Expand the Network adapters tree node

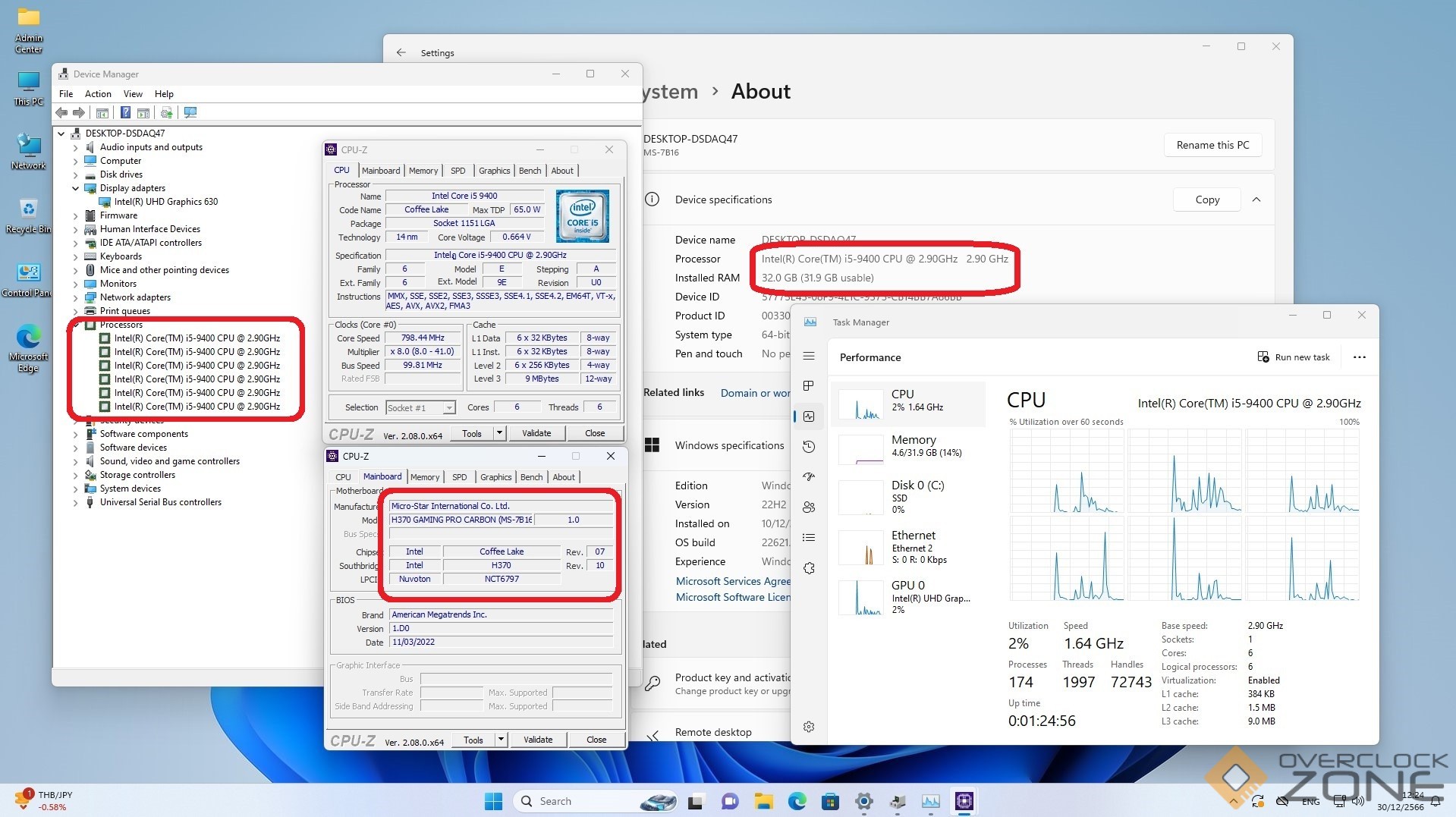point(76,297)
